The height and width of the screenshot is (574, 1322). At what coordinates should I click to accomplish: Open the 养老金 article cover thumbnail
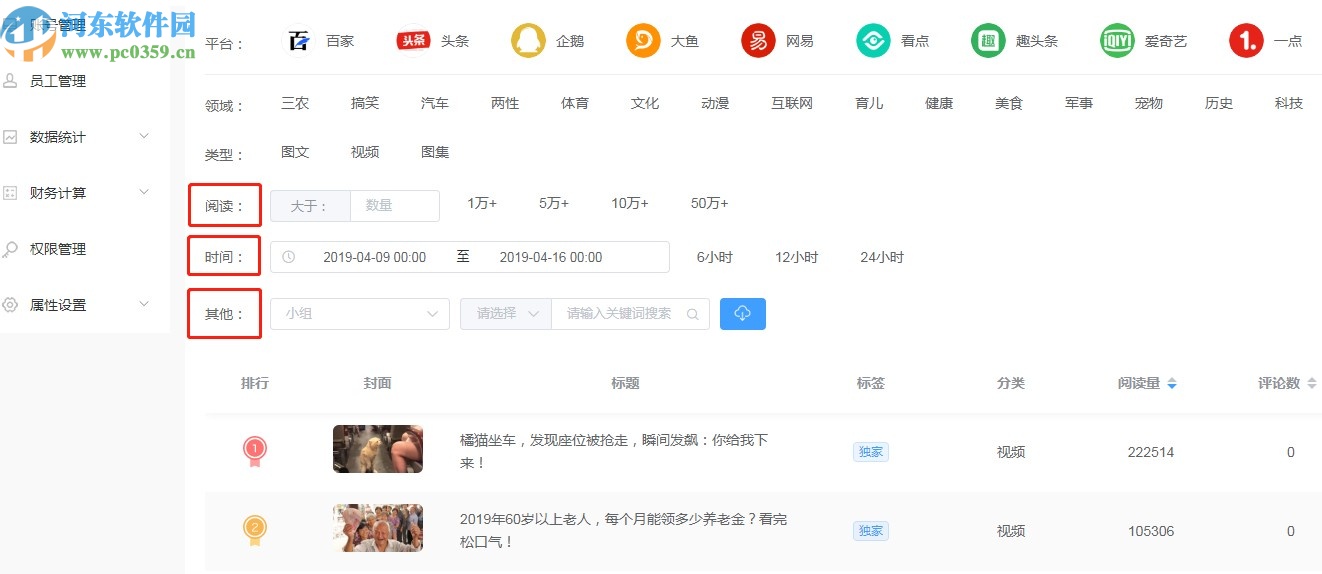click(378, 528)
